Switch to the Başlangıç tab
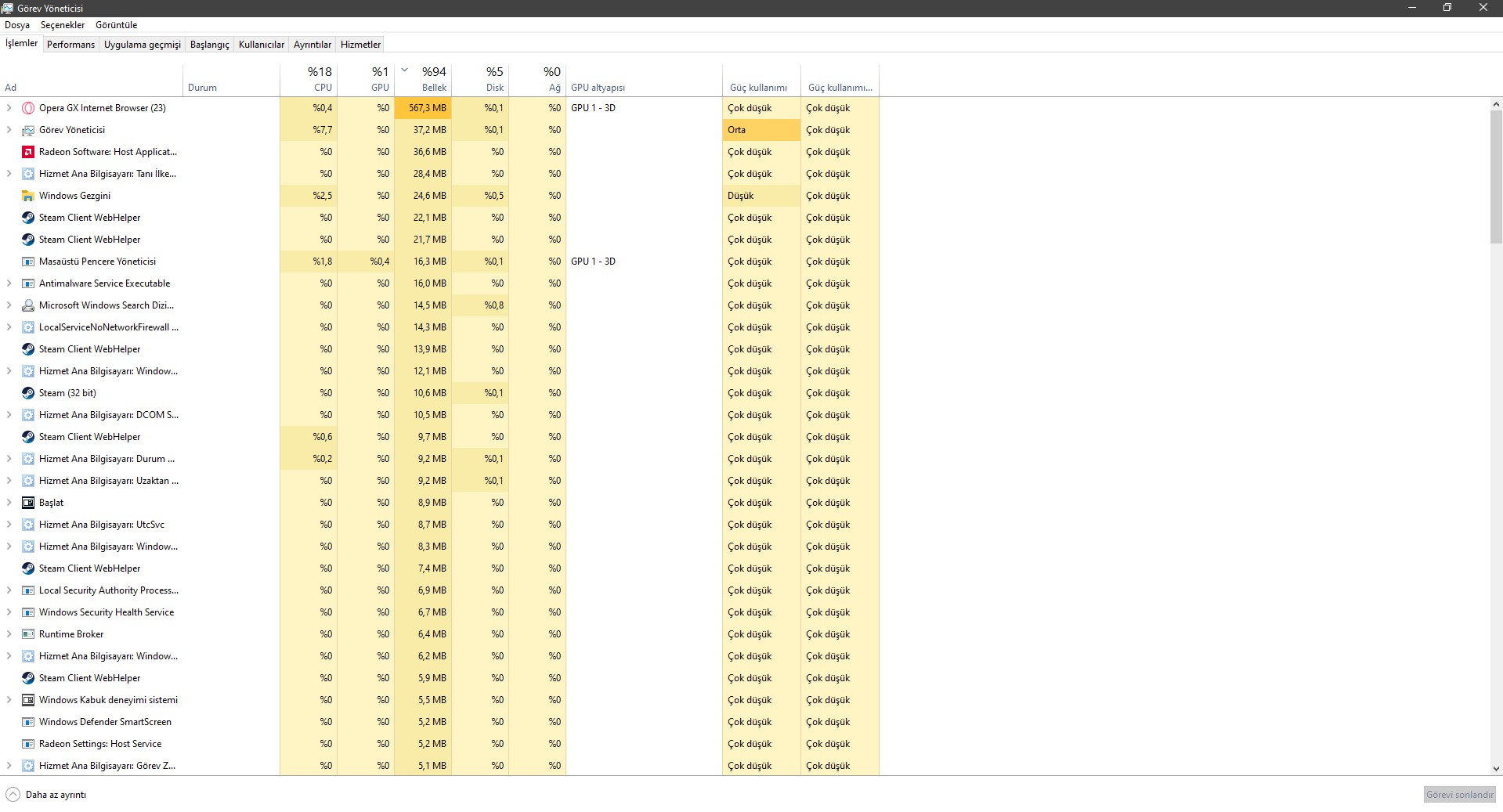 click(x=210, y=45)
